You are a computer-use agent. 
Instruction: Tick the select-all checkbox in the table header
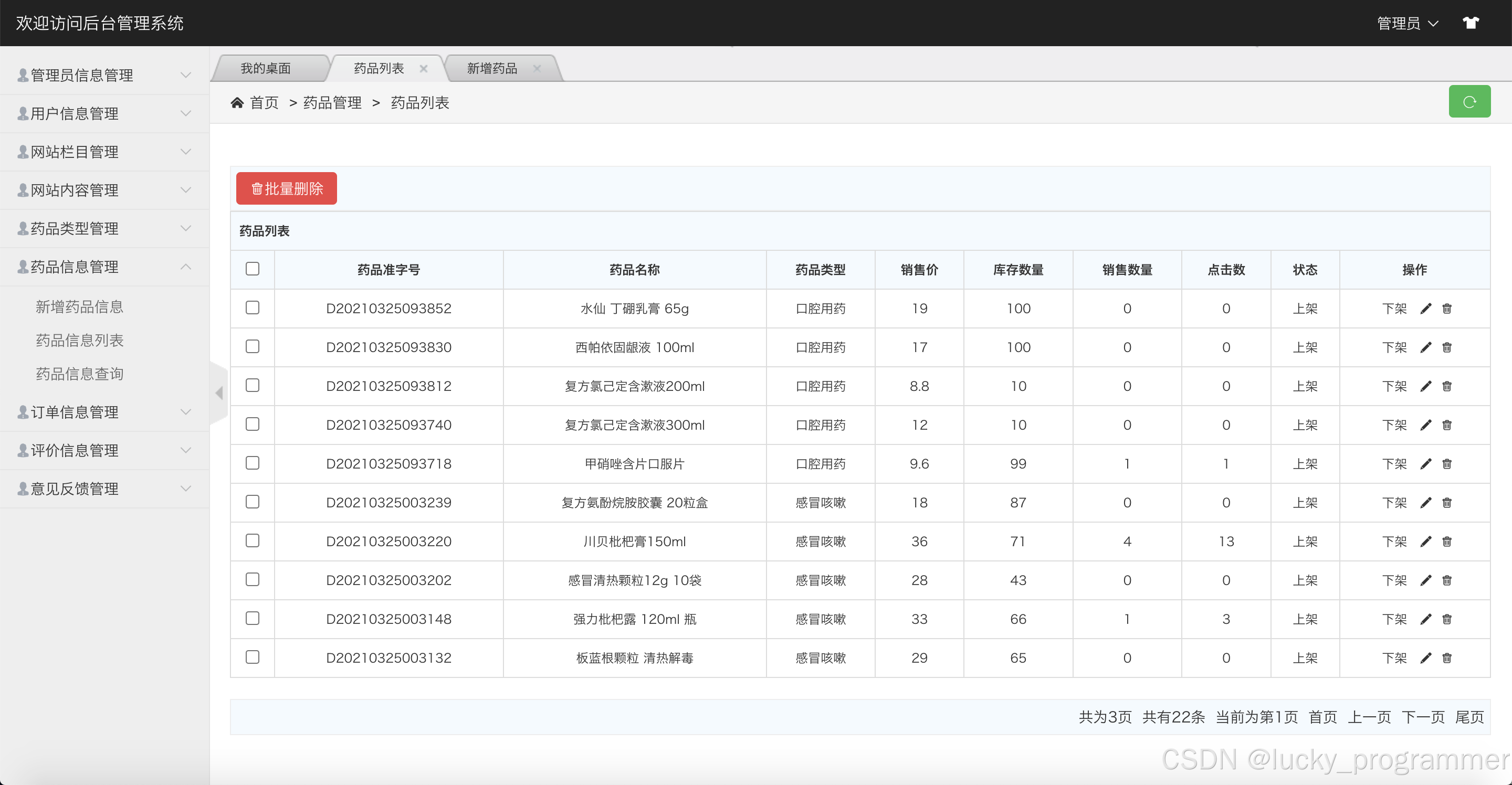[253, 269]
